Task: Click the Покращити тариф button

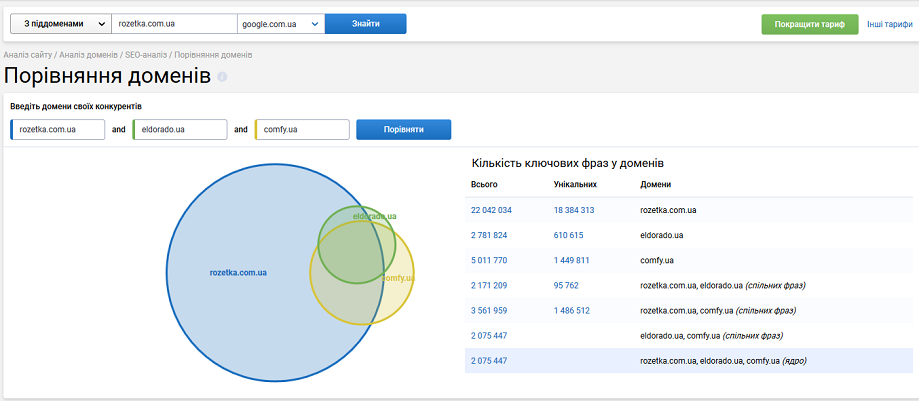Action: click(809, 25)
